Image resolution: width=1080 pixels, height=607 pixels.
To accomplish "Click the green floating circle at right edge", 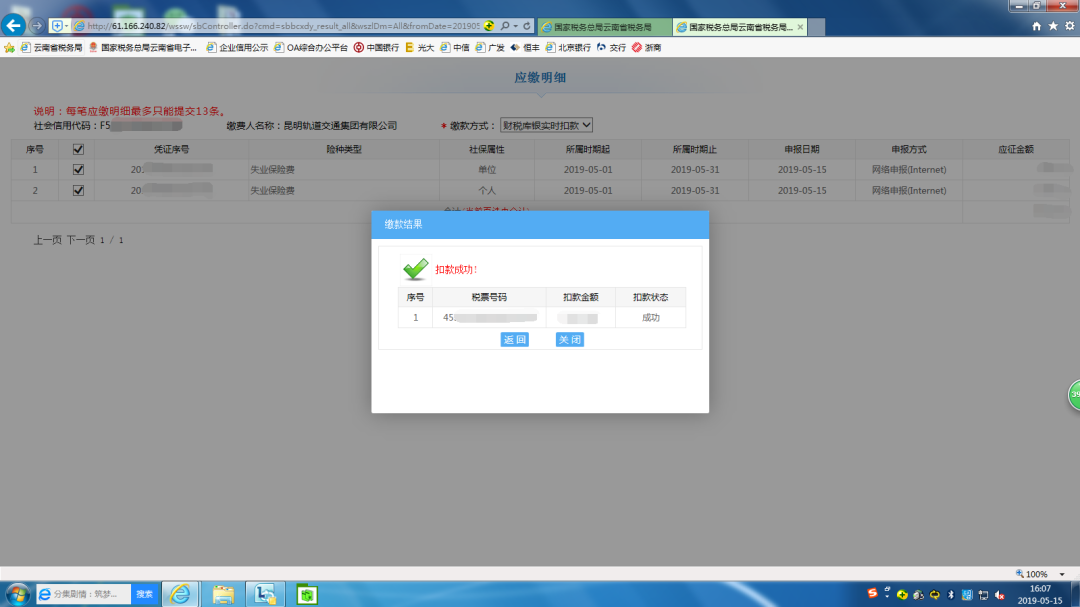I will (1074, 395).
